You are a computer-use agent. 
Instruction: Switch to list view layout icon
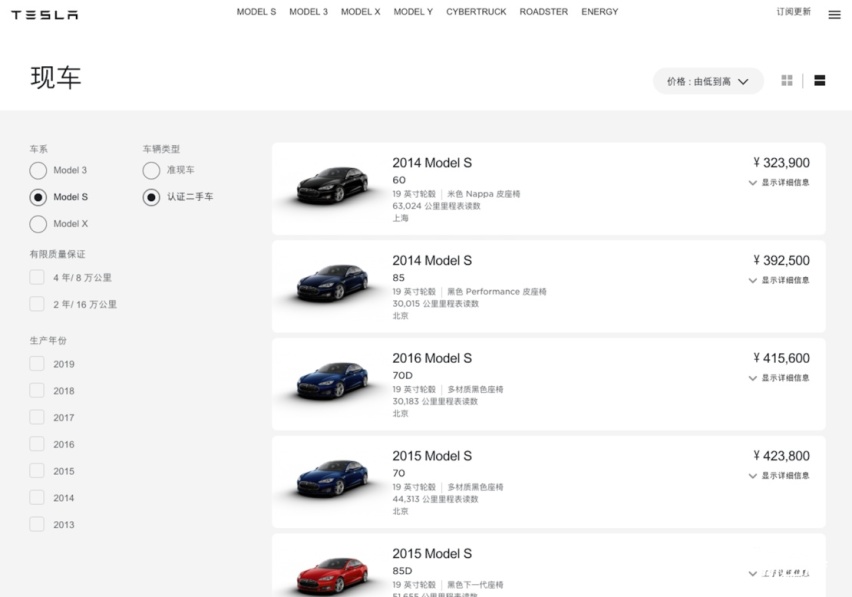819,80
